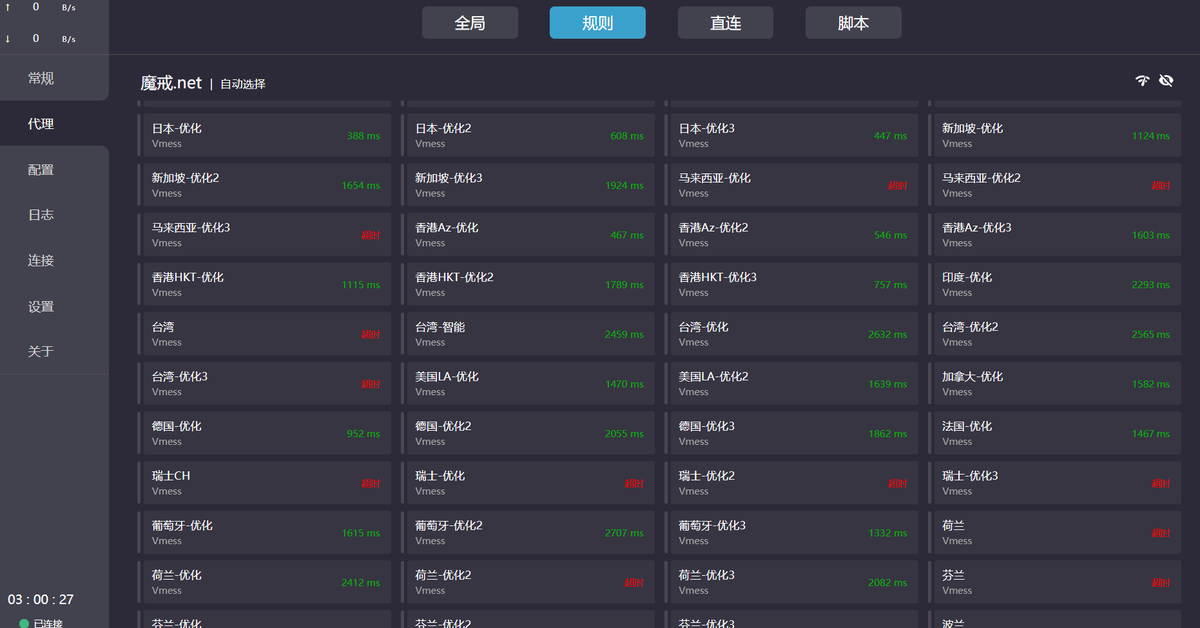Click the 388 ms latency value
The image size is (1200, 628).
tap(363, 136)
